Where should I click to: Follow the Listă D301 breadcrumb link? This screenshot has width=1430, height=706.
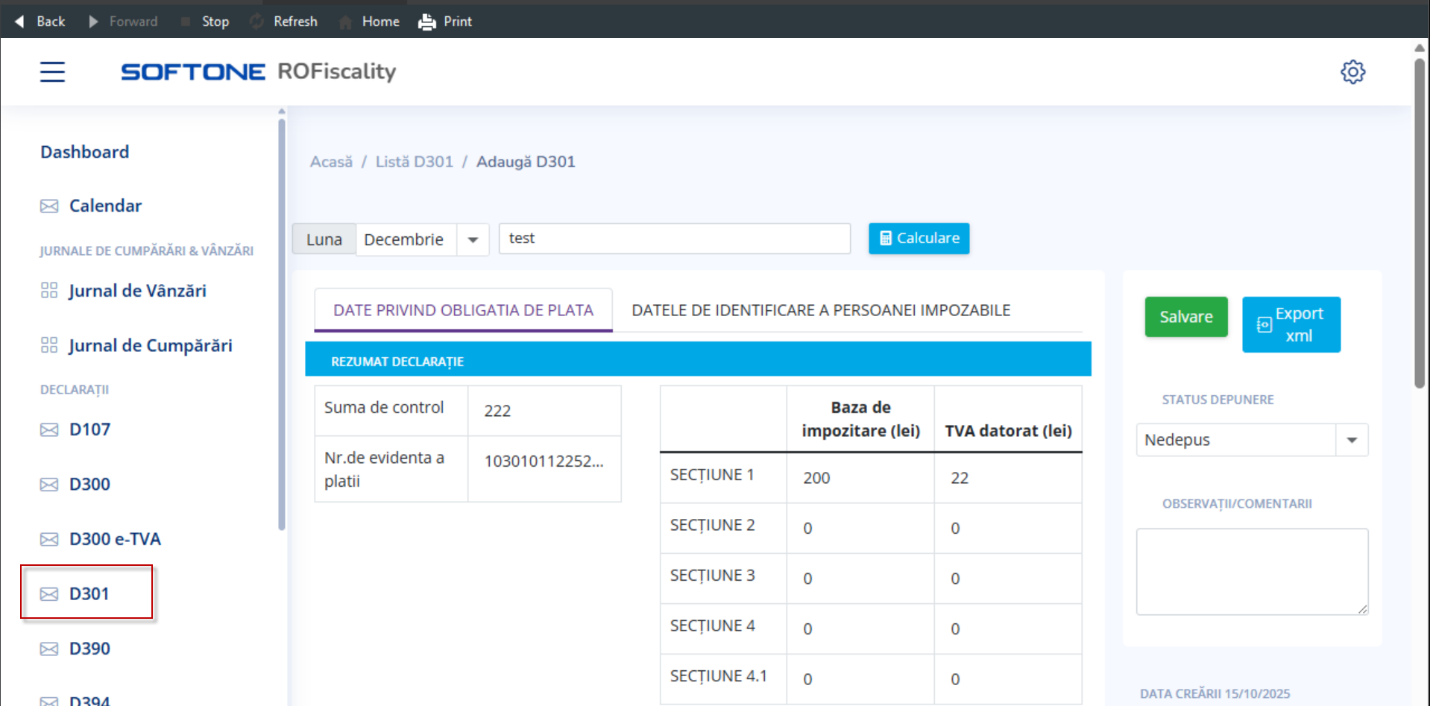click(414, 161)
